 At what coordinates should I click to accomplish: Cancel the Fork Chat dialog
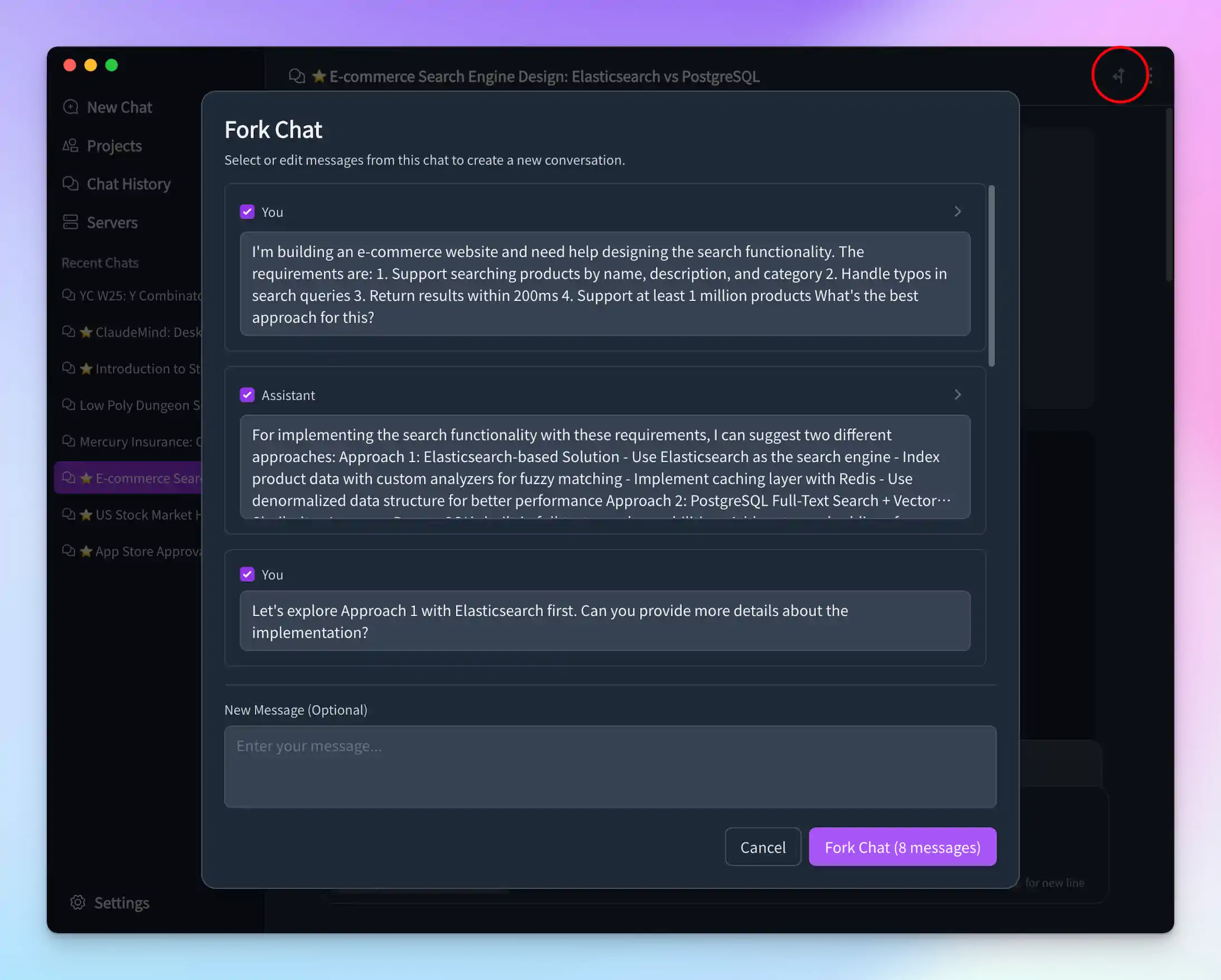pos(762,846)
